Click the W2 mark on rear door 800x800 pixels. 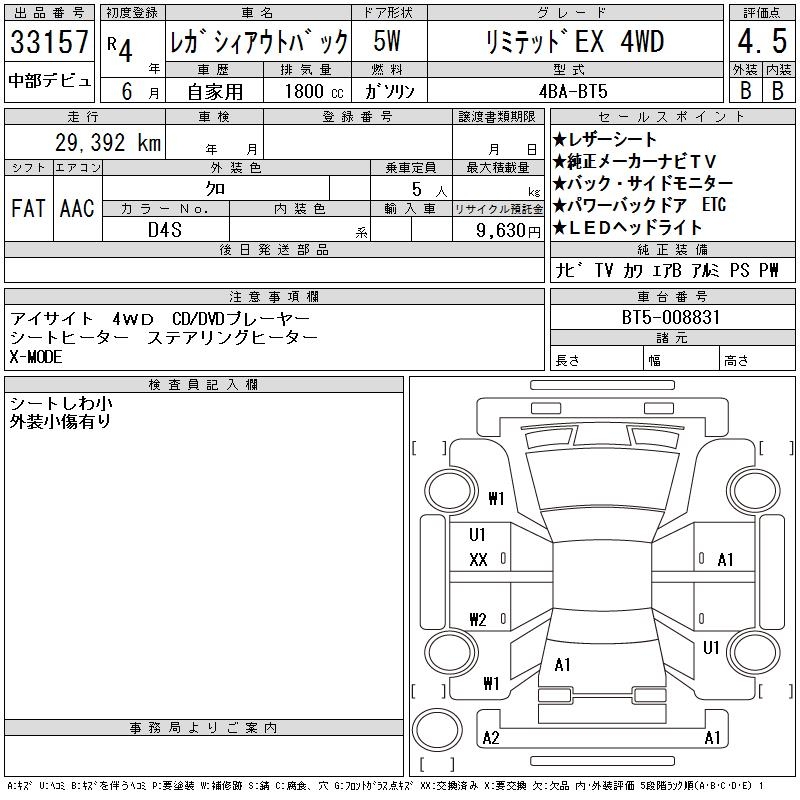tap(478, 619)
